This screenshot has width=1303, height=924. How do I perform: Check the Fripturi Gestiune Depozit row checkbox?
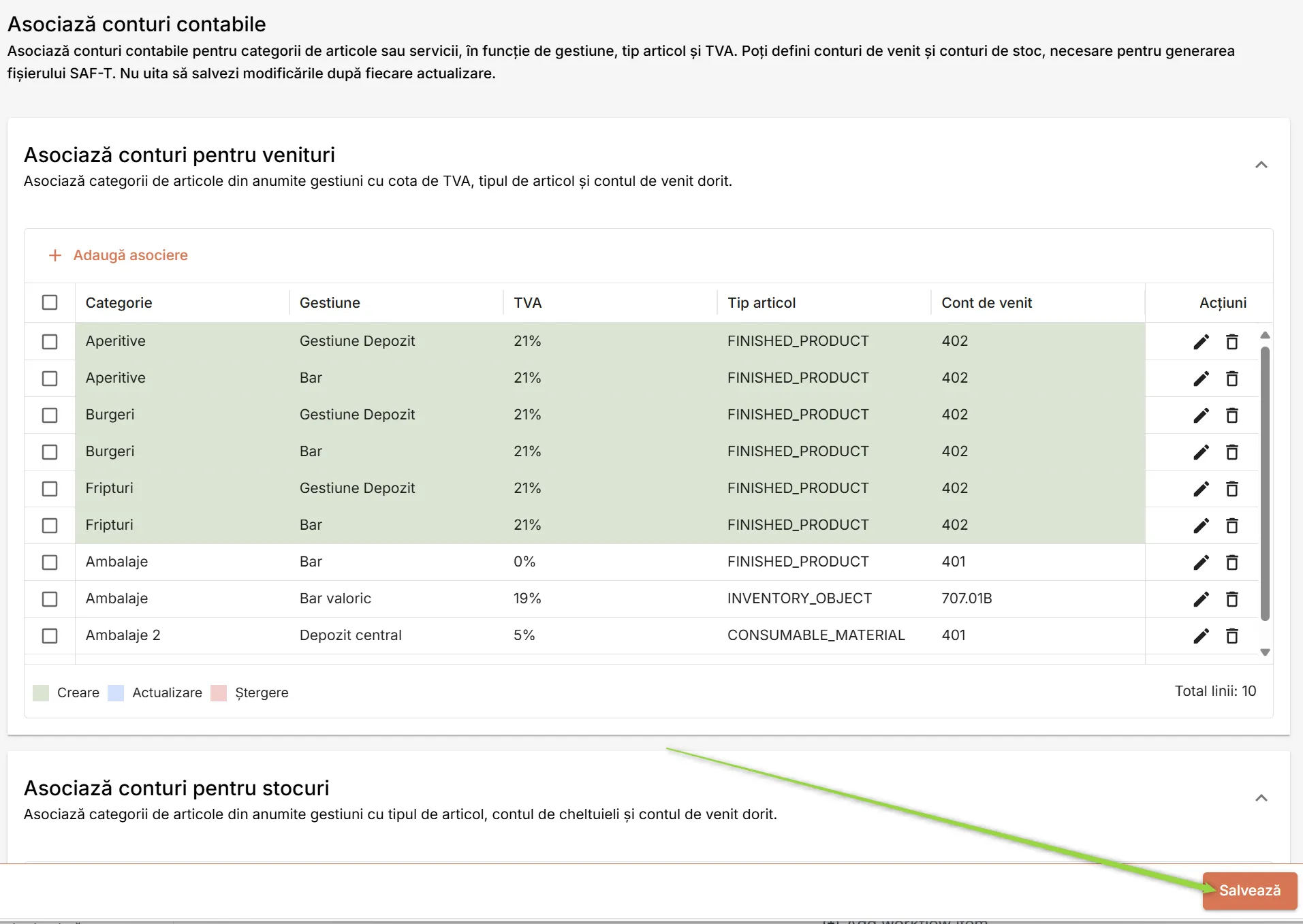50,489
